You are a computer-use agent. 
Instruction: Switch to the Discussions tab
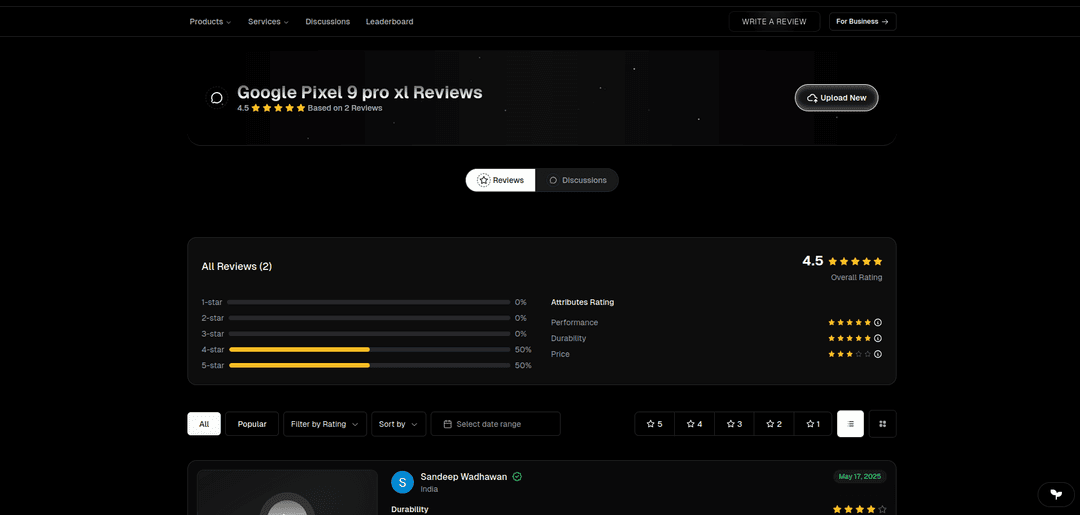click(x=577, y=180)
